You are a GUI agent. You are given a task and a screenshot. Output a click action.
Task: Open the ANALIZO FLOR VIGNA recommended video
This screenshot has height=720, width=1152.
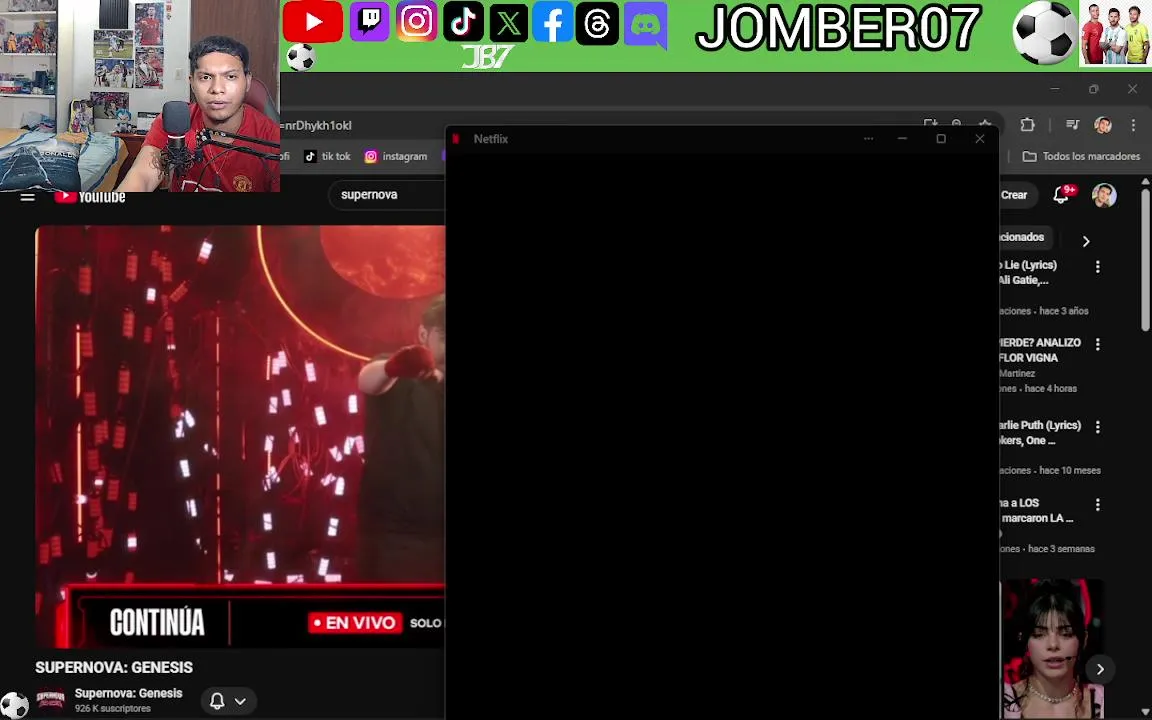[x=1040, y=350]
